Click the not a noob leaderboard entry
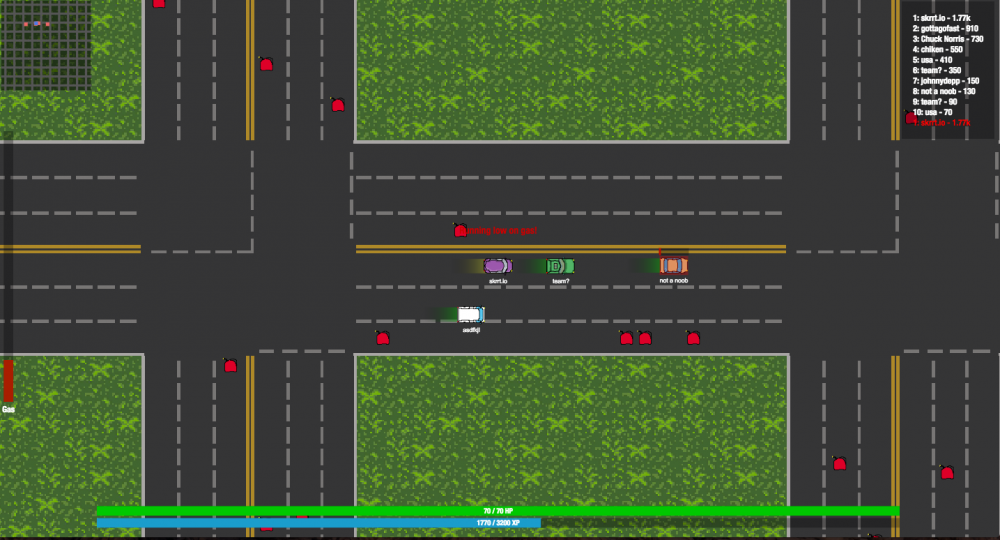 pyautogui.click(x=944, y=91)
